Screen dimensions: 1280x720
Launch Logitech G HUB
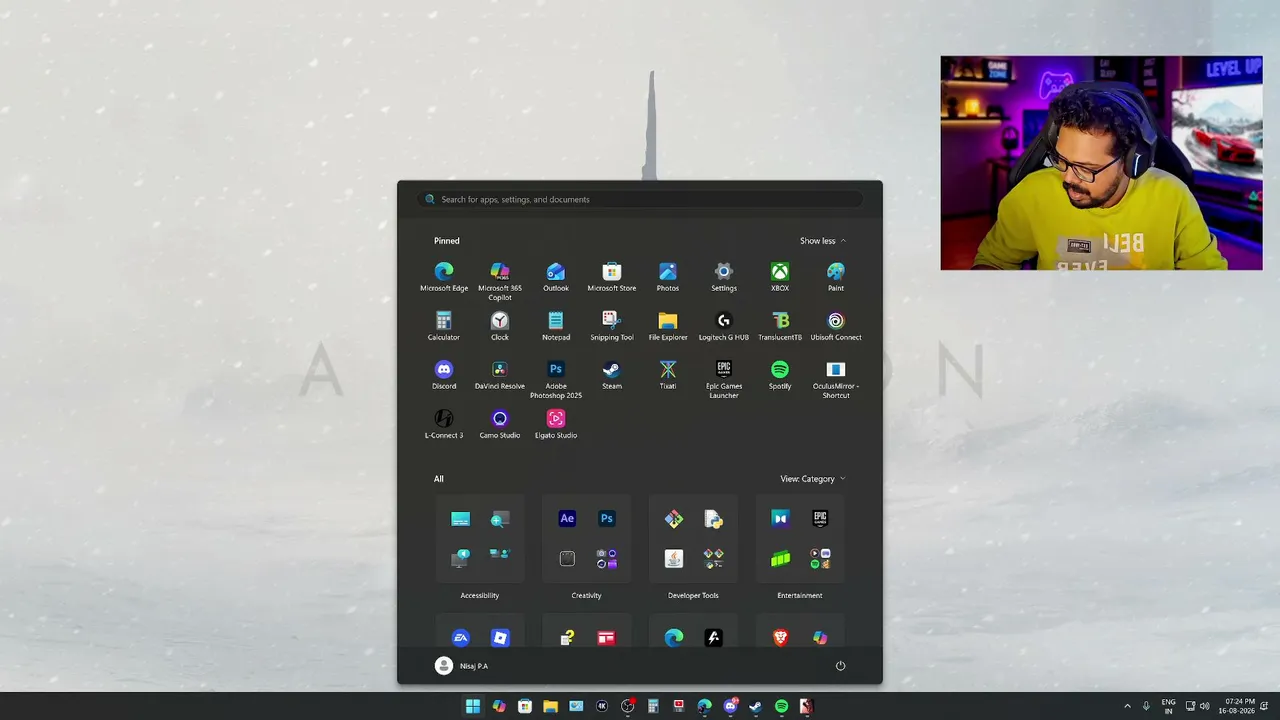724,325
